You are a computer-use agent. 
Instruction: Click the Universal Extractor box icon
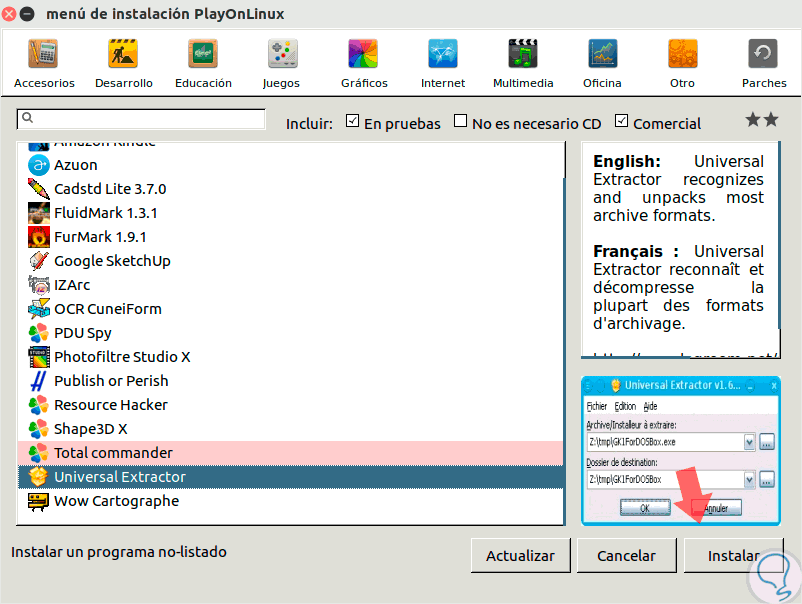point(38,477)
